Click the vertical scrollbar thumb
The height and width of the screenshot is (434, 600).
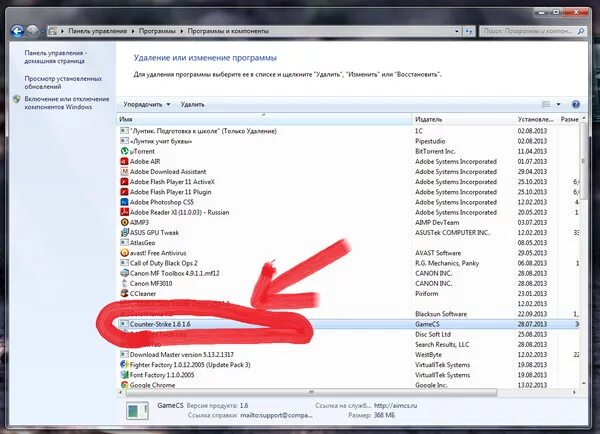[x=583, y=161]
